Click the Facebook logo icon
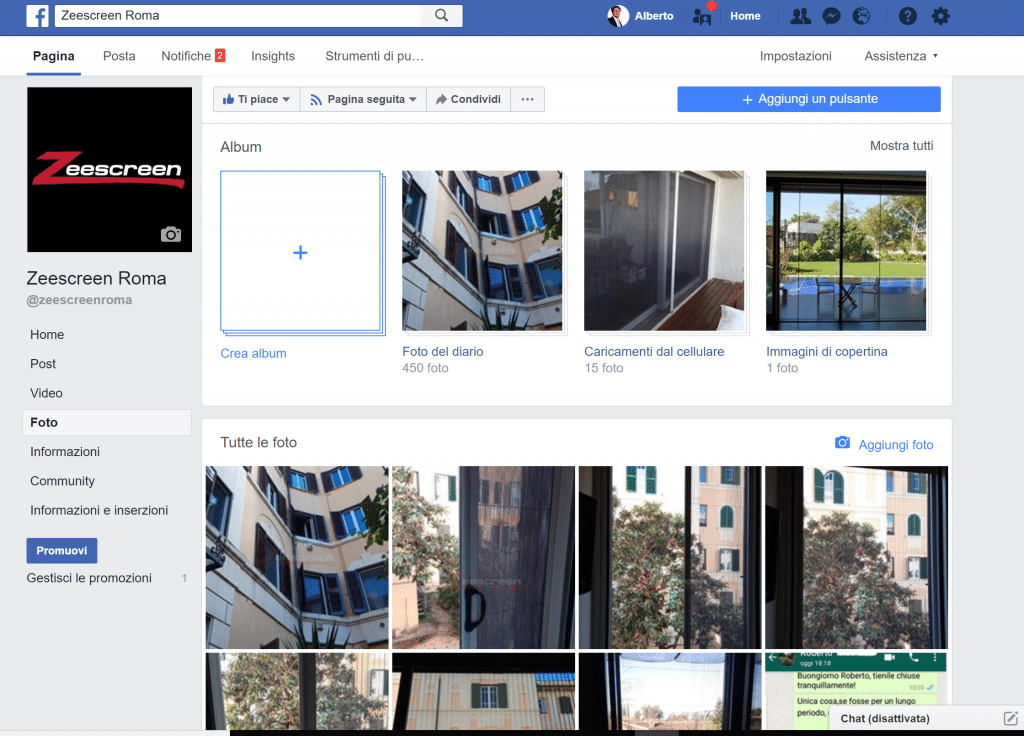Image resolution: width=1024 pixels, height=736 pixels. [x=37, y=16]
